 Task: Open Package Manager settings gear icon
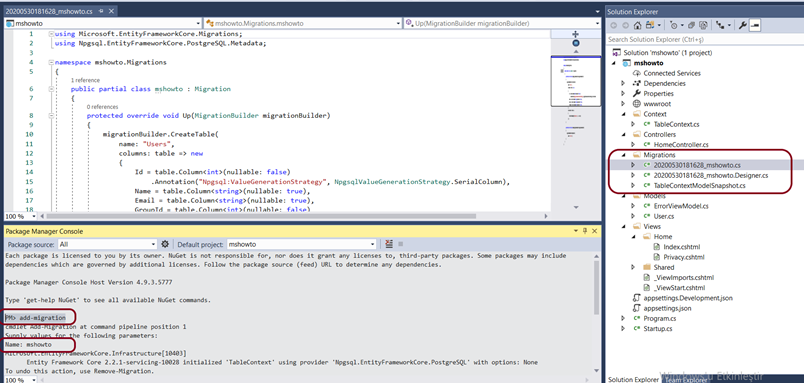[x=165, y=244]
